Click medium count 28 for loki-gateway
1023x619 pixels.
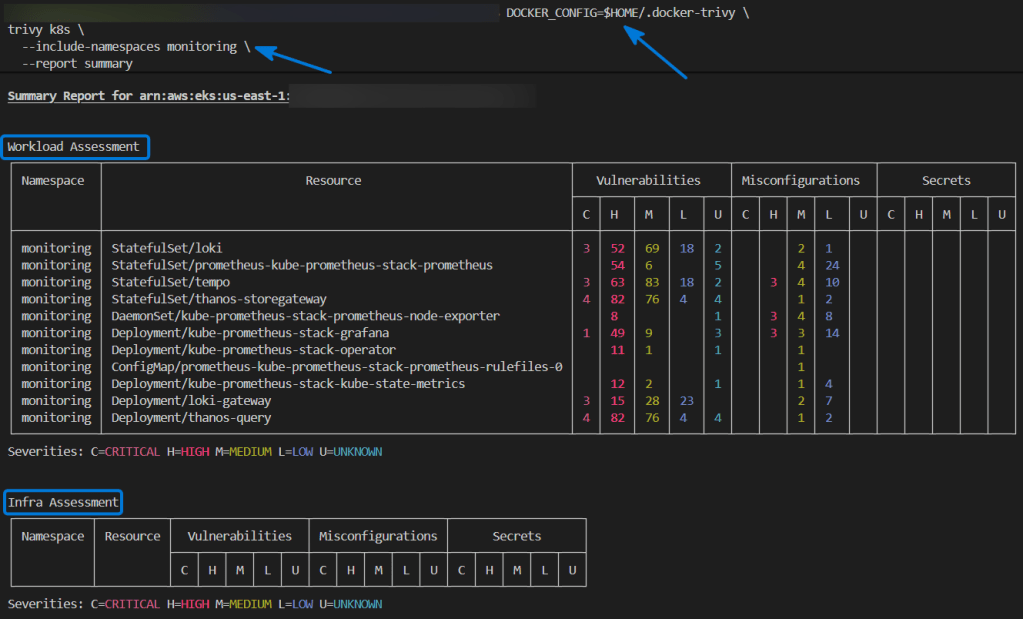[652, 401]
